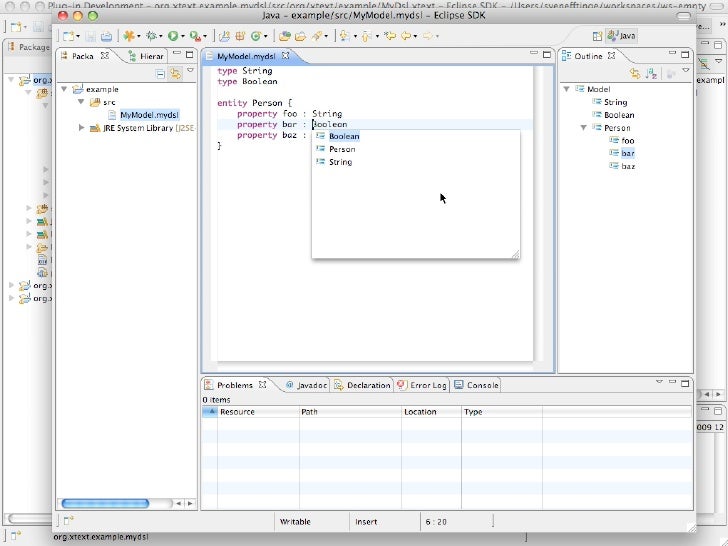Switch to the Declaration tab
Image resolution: width=728 pixels, height=546 pixels.
pyautogui.click(x=363, y=385)
